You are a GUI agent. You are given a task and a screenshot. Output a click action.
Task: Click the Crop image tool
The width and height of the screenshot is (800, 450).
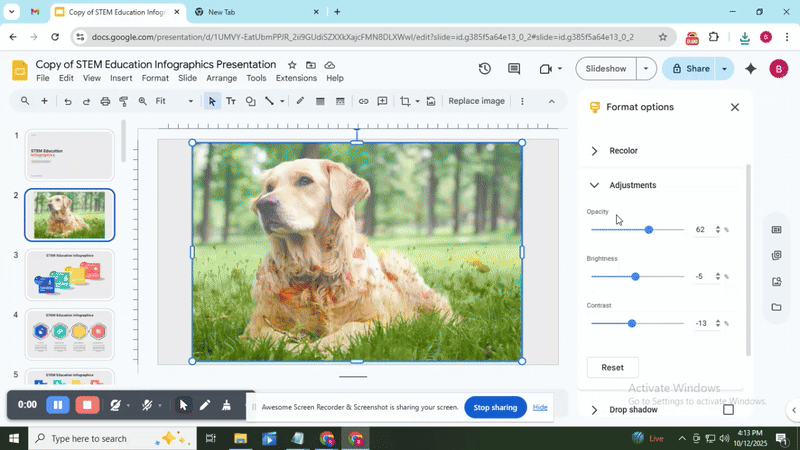pyautogui.click(x=406, y=101)
